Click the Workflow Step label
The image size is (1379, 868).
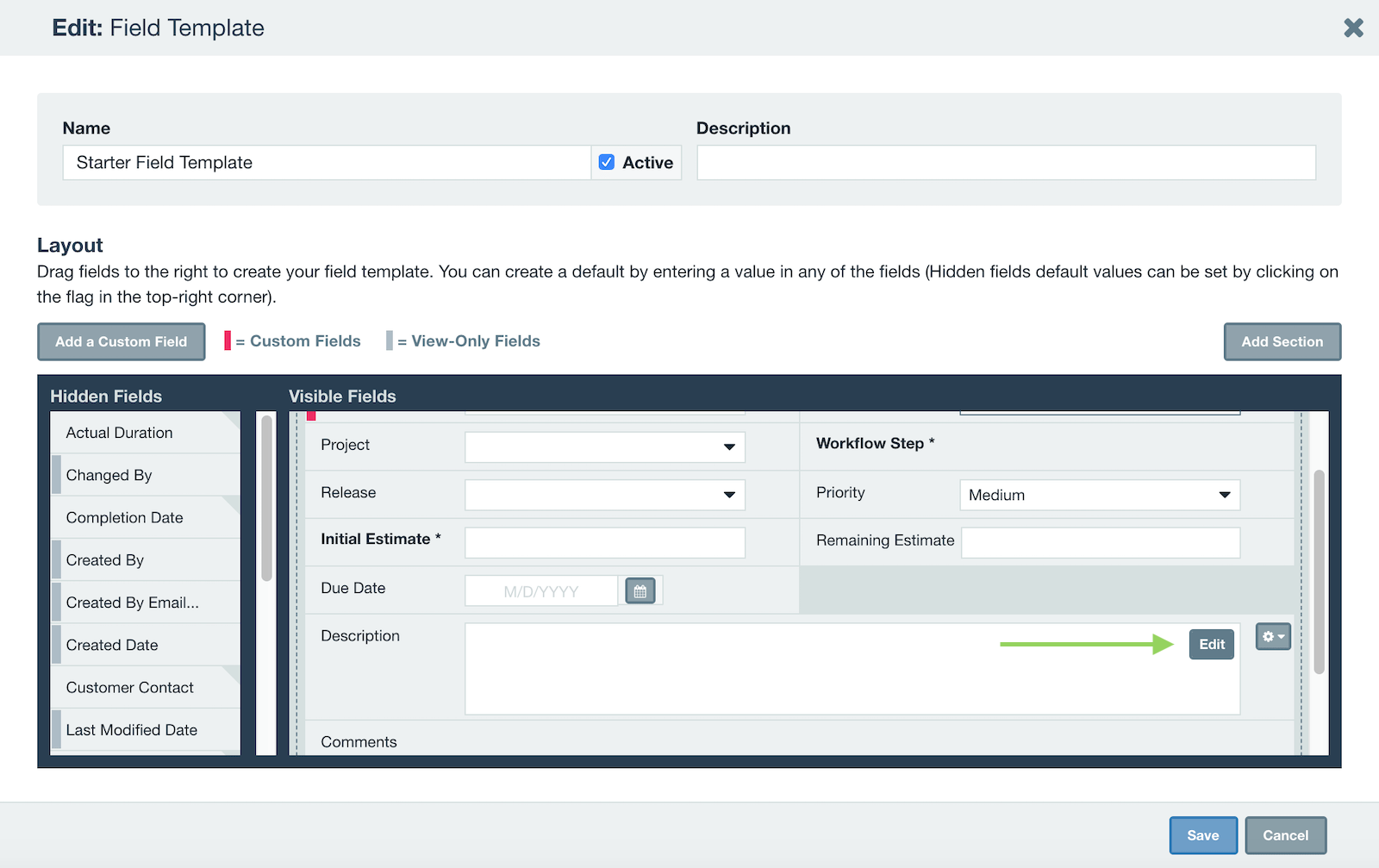pyautogui.click(x=875, y=443)
